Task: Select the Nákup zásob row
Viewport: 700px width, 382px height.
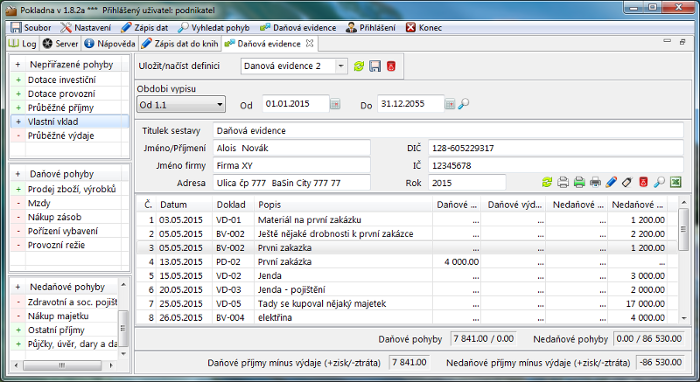Action: click(x=70, y=217)
